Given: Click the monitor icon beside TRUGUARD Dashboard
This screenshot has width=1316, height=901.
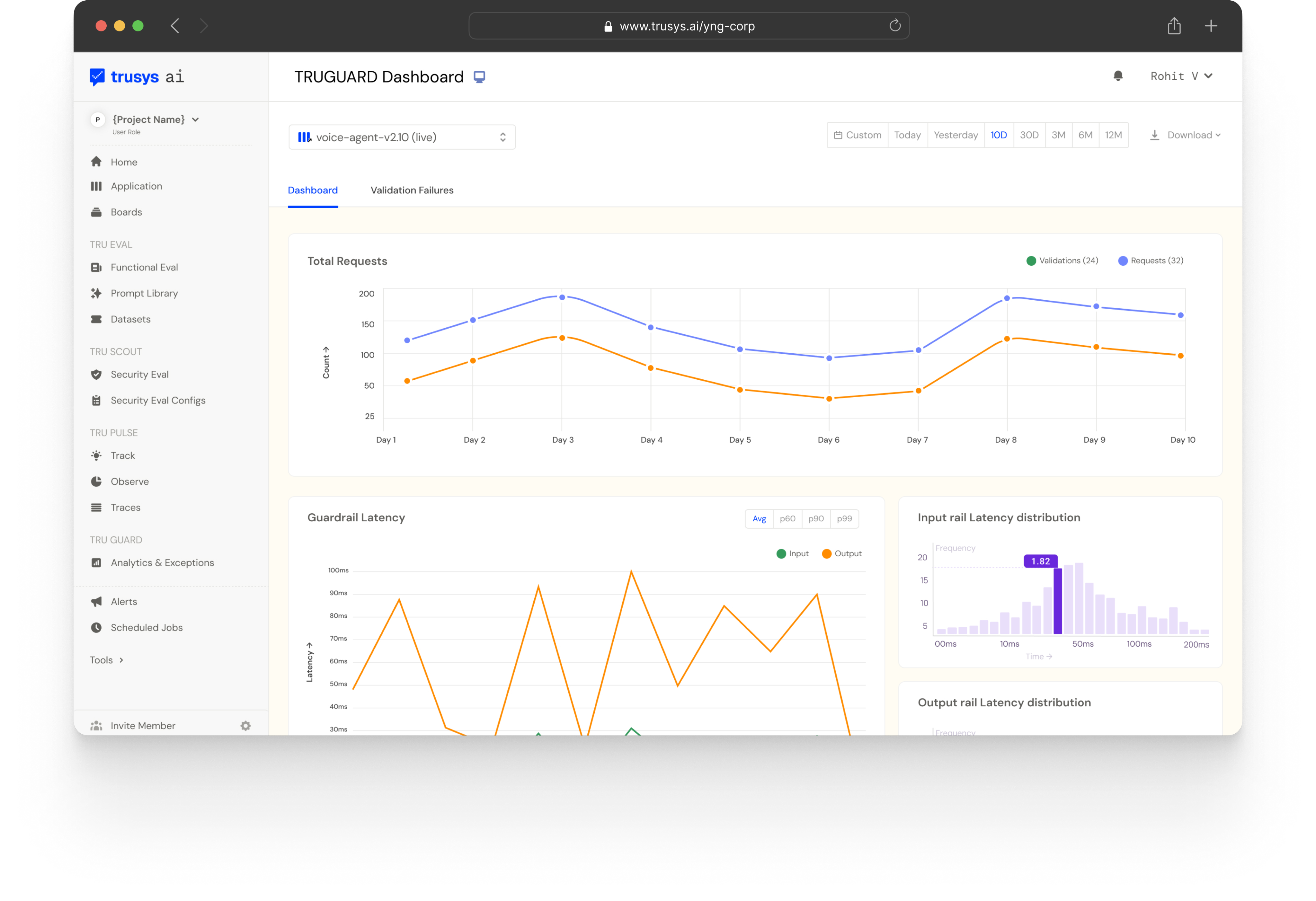Looking at the screenshot, I should click(479, 77).
